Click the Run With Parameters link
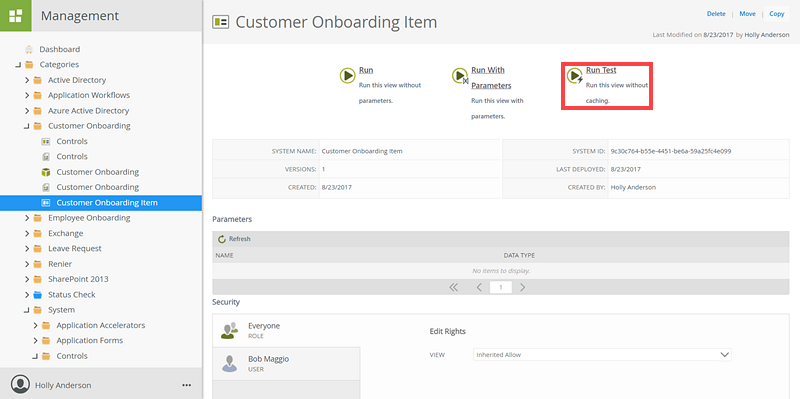This screenshot has width=800, height=399. (491, 78)
